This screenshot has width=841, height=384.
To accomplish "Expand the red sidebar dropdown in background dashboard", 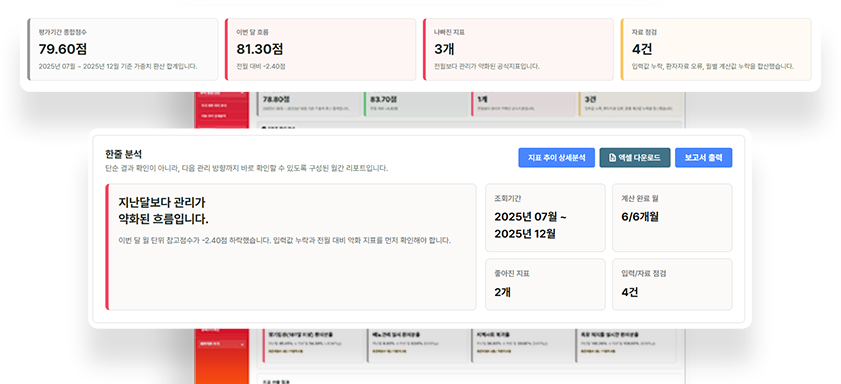I will point(222,344).
